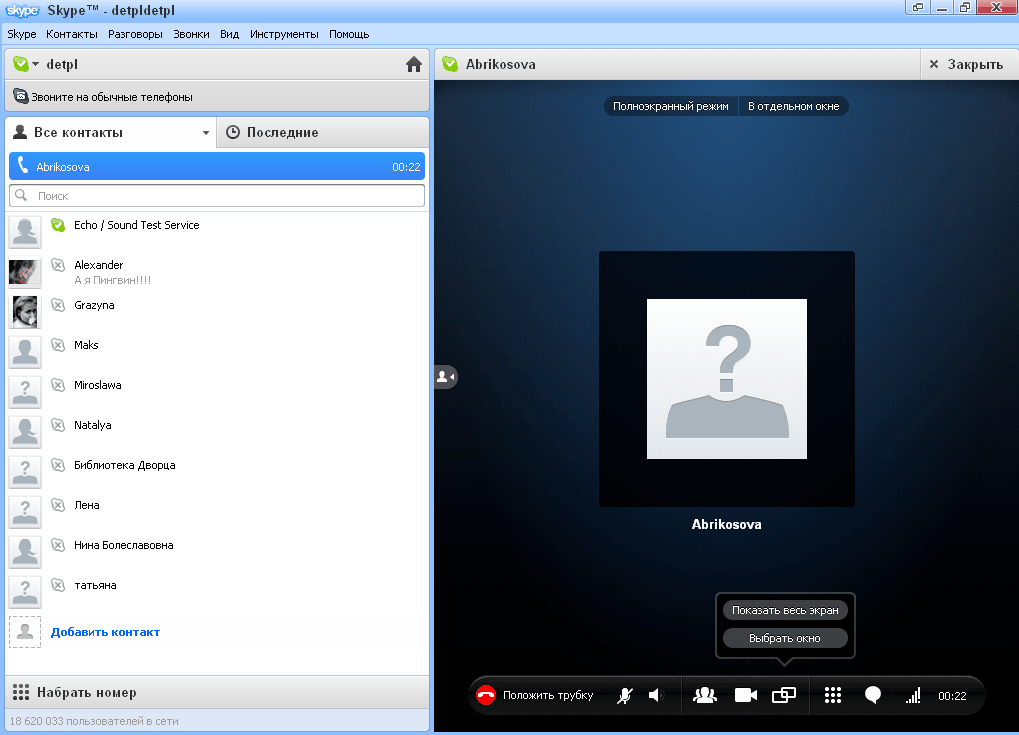Expand the Все контакты filter dropdown

click(x=206, y=133)
